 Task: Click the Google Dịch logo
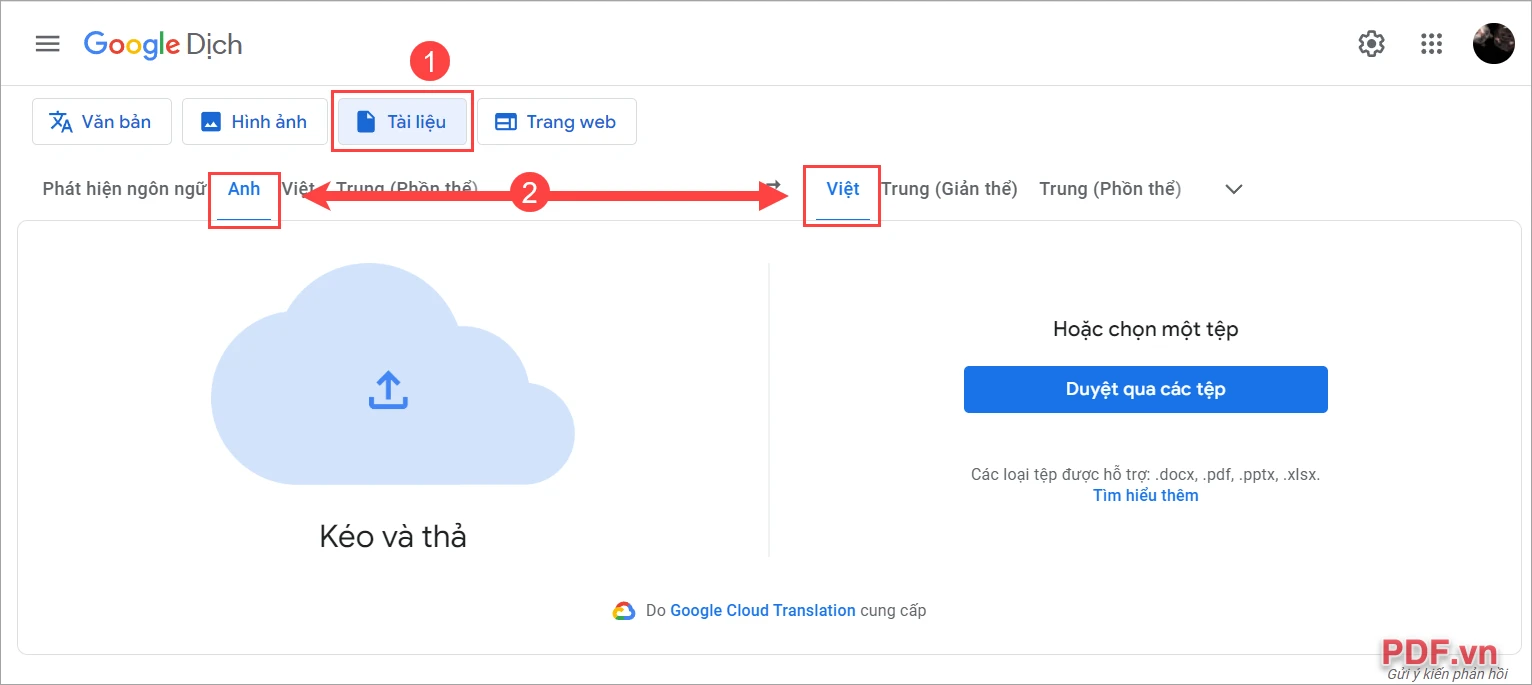(163, 44)
